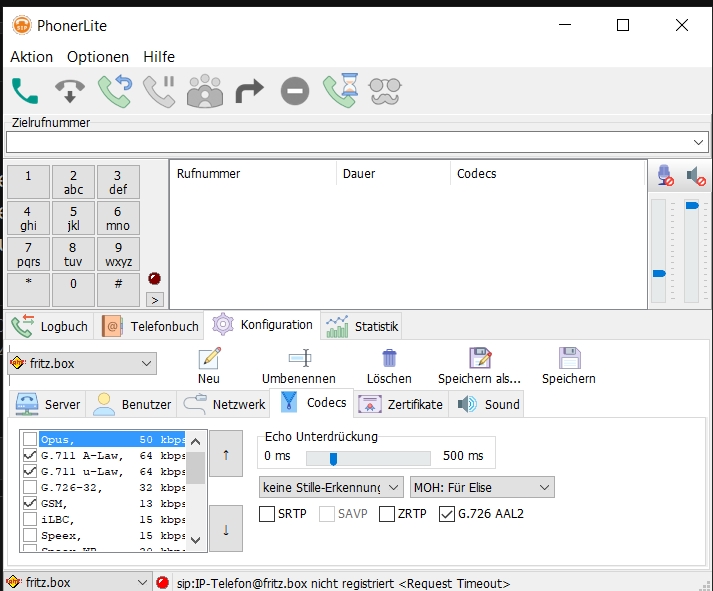Open the MOH: Für Elise dropdown

click(482, 487)
